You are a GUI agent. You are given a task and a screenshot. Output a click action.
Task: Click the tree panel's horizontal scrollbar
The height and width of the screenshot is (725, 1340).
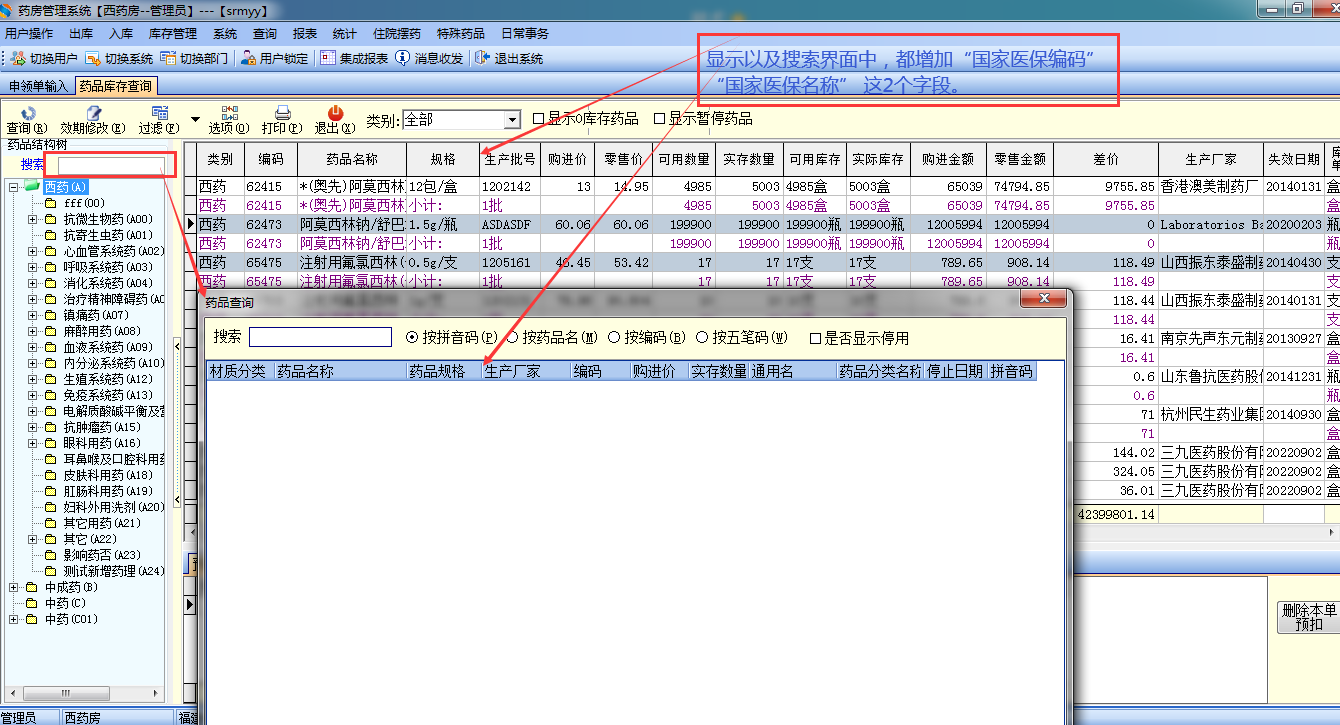pyautogui.click(x=84, y=693)
